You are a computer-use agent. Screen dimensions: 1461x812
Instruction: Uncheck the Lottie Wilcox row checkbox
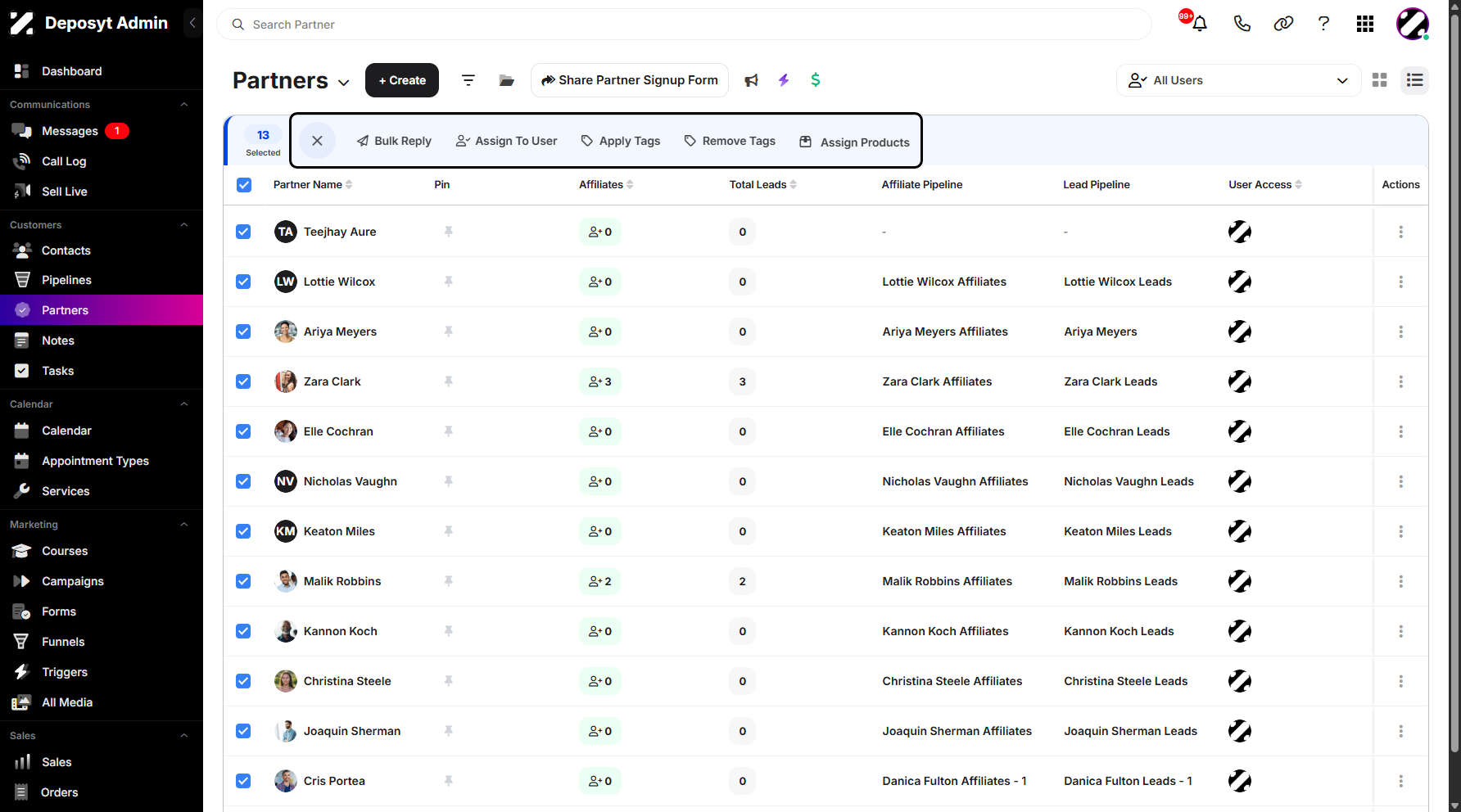coord(243,282)
